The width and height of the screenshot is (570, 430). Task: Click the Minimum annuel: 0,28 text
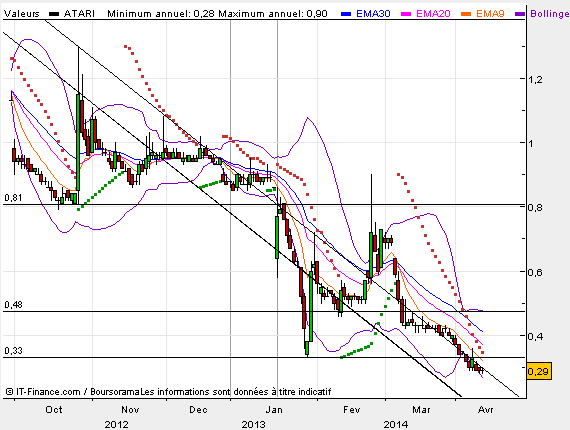pos(161,14)
